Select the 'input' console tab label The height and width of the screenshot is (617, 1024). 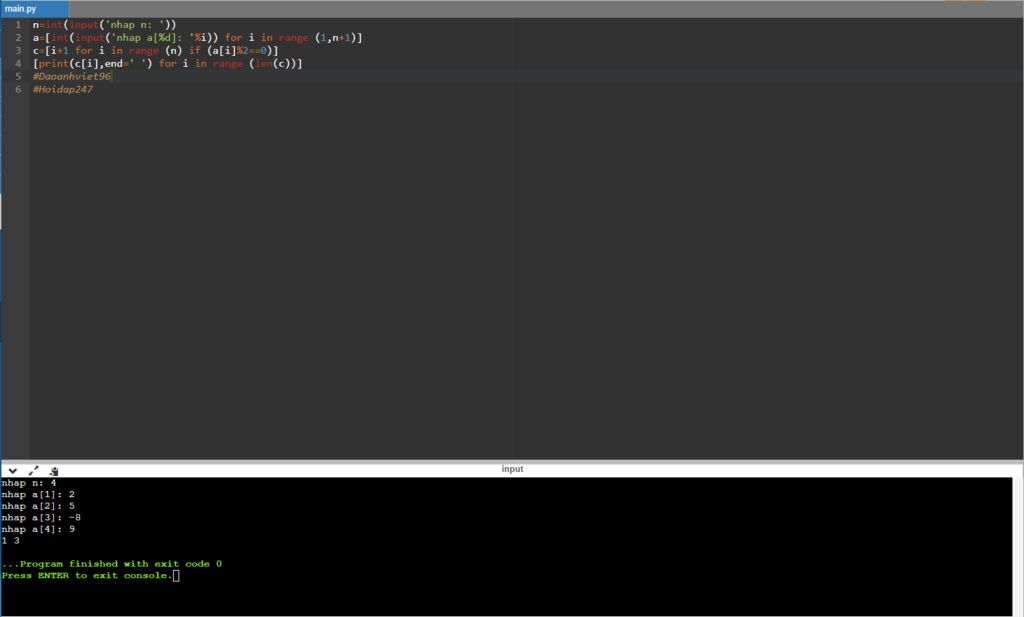tap(512, 469)
